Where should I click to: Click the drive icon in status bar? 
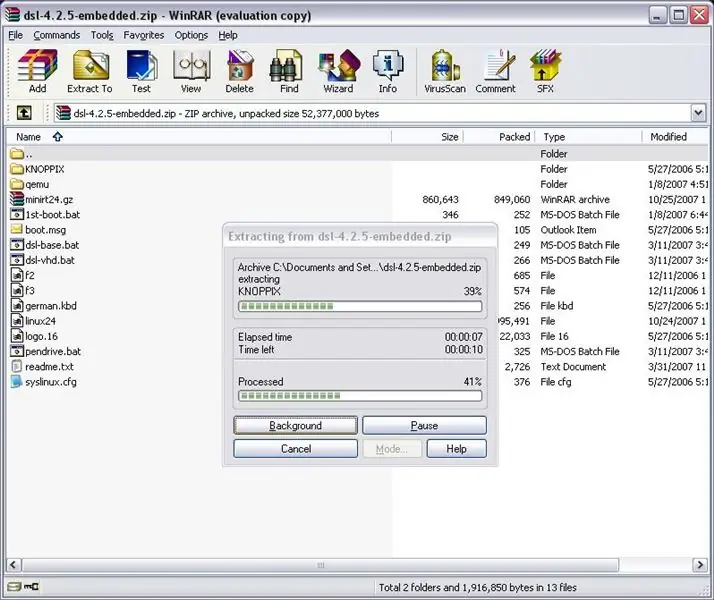click(14, 586)
